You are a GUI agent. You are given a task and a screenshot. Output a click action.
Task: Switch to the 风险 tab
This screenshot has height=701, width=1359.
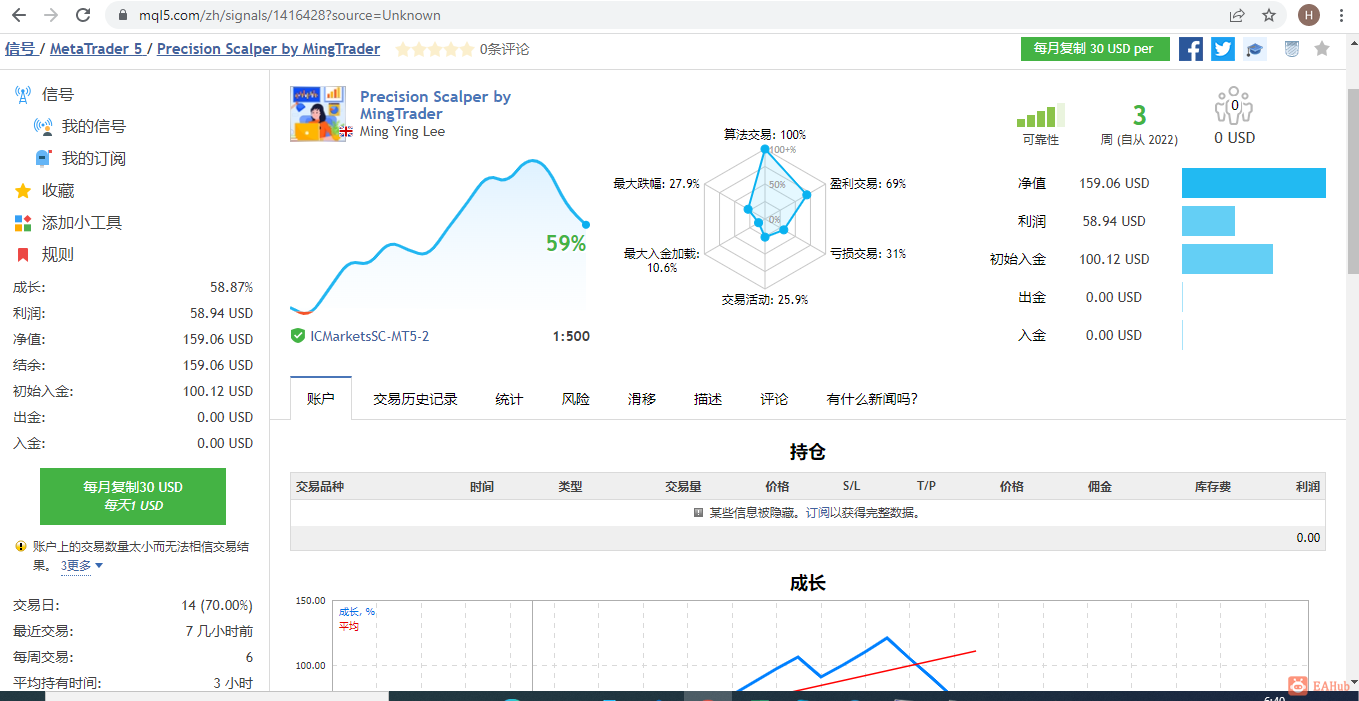[576, 399]
